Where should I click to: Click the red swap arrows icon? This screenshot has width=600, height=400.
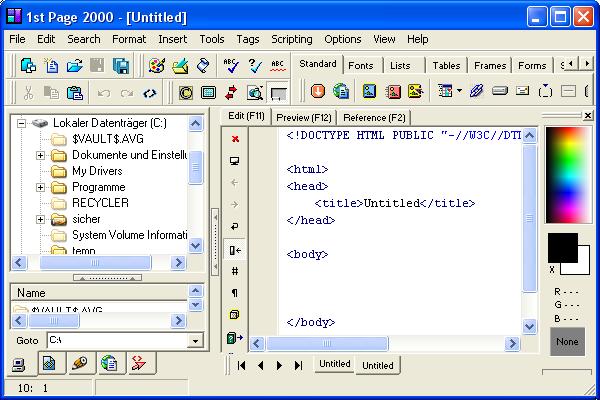pos(231,93)
